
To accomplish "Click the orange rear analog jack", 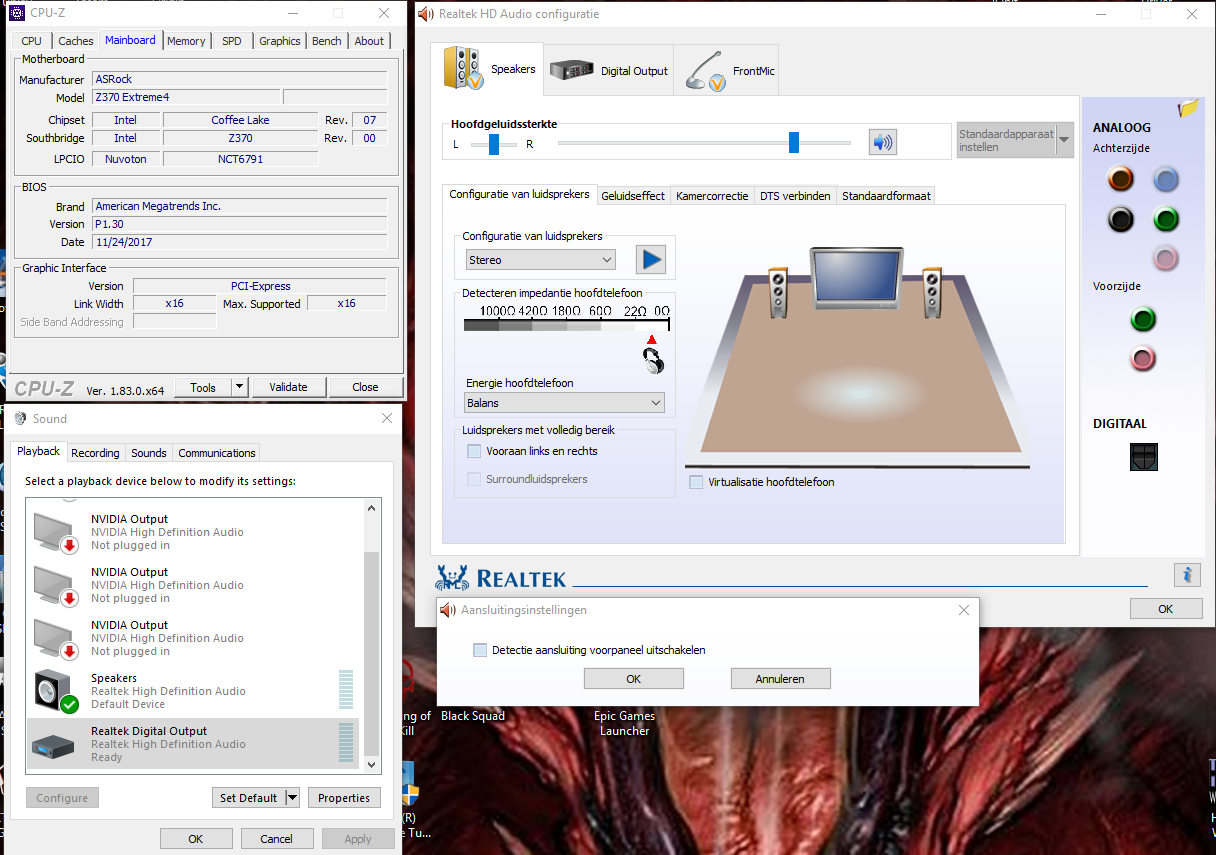I will click(x=1121, y=179).
